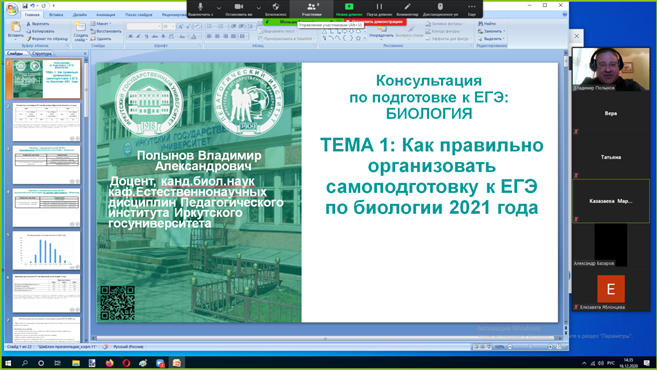Open the remote control mouse icon
The width and height of the screenshot is (657, 370).
pyautogui.click(x=440, y=7)
